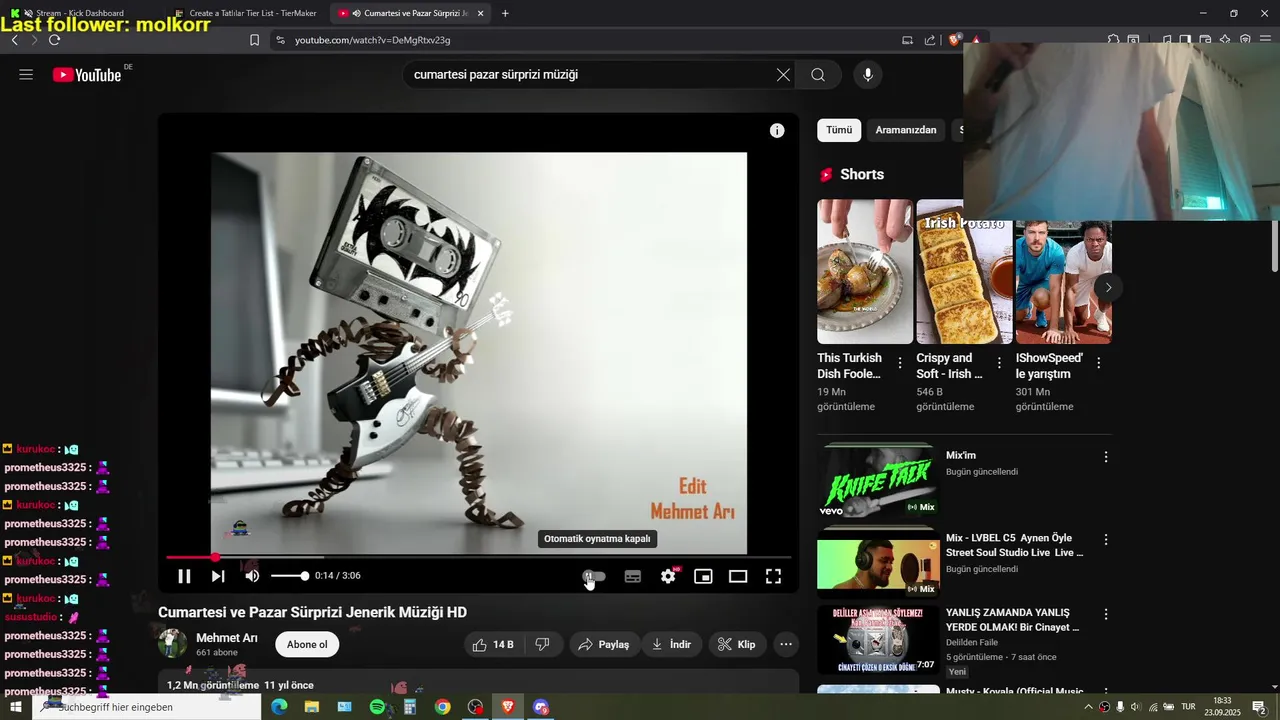Open Mix - LVBEL C5 Aynen Öyle title

[x=1014, y=545]
